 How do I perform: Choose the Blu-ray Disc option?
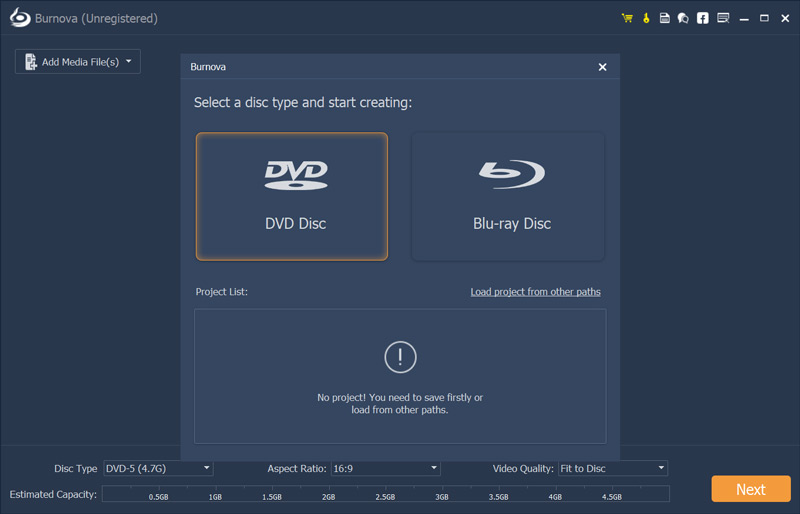pos(508,197)
